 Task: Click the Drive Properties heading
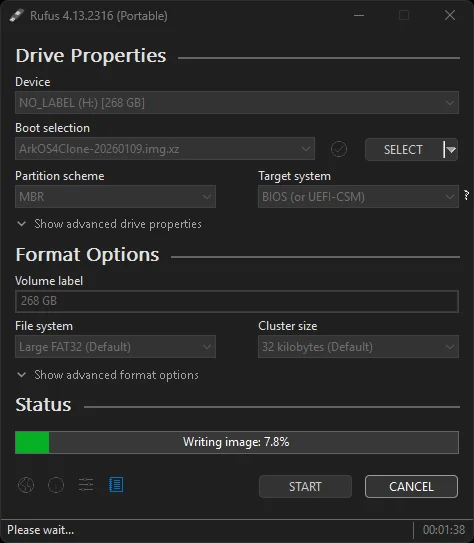91,56
